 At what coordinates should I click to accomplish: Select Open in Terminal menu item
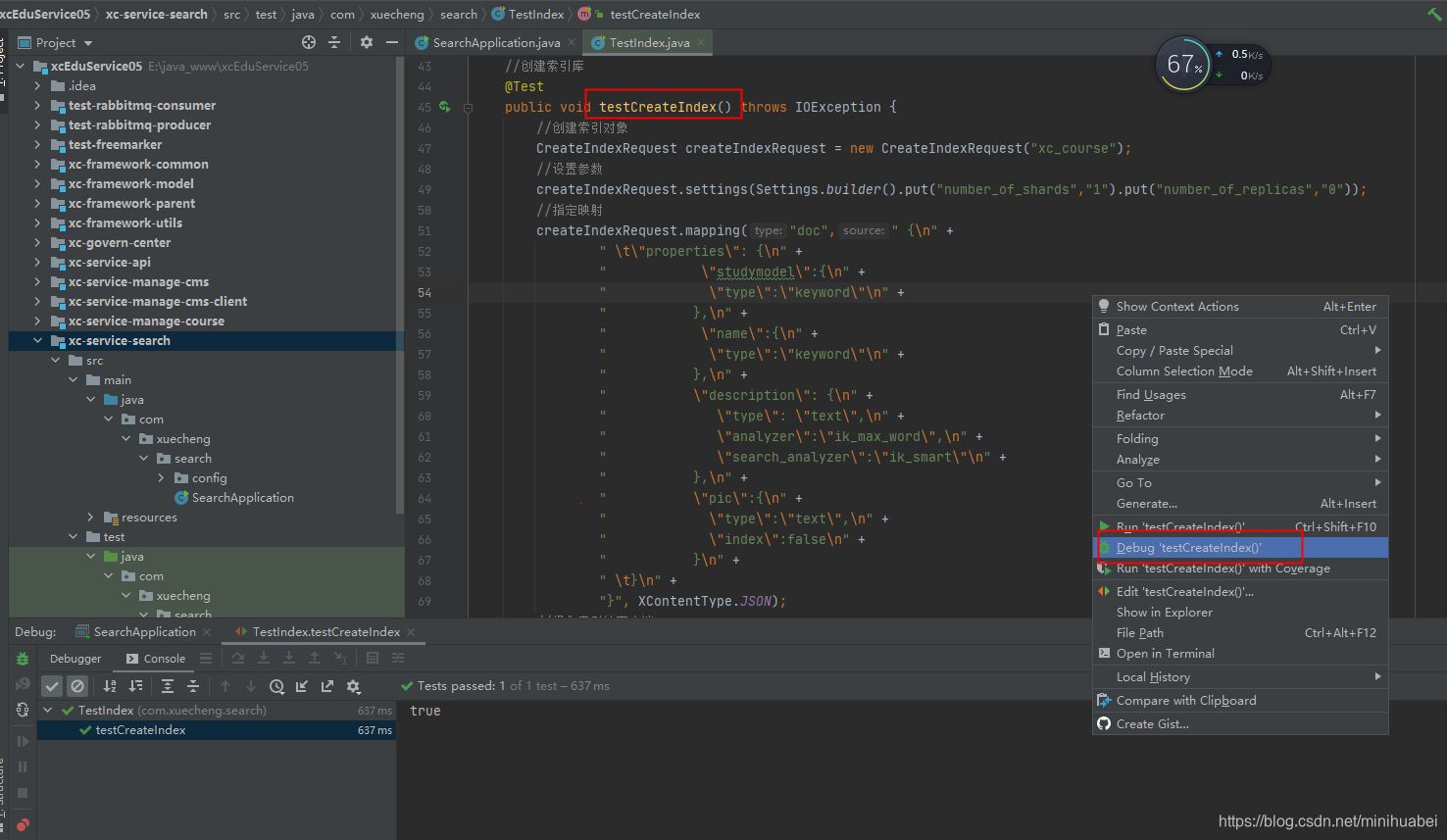1240,654
